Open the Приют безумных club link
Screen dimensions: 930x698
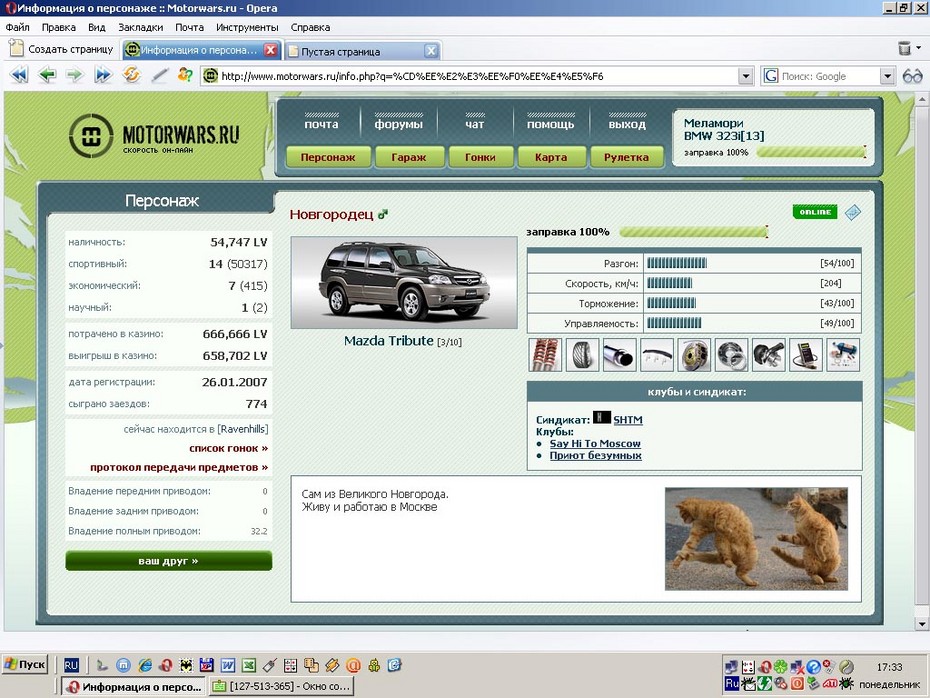tap(595, 455)
